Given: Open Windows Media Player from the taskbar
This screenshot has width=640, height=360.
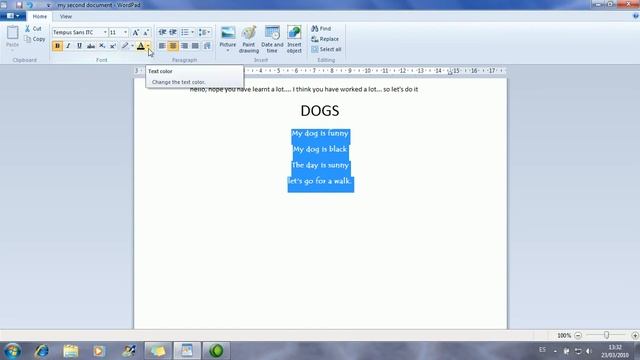Looking at the screenshot, I should (x=99, y=351).
